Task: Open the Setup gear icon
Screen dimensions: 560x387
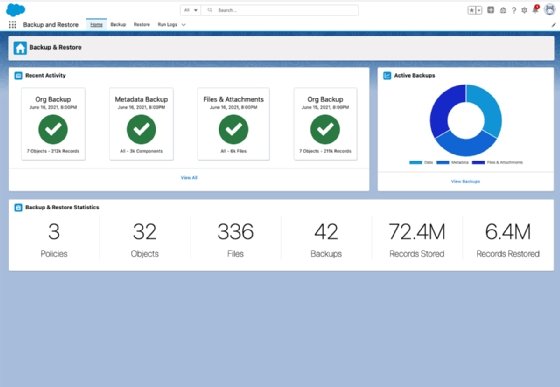Action: [x=524, y=10]
